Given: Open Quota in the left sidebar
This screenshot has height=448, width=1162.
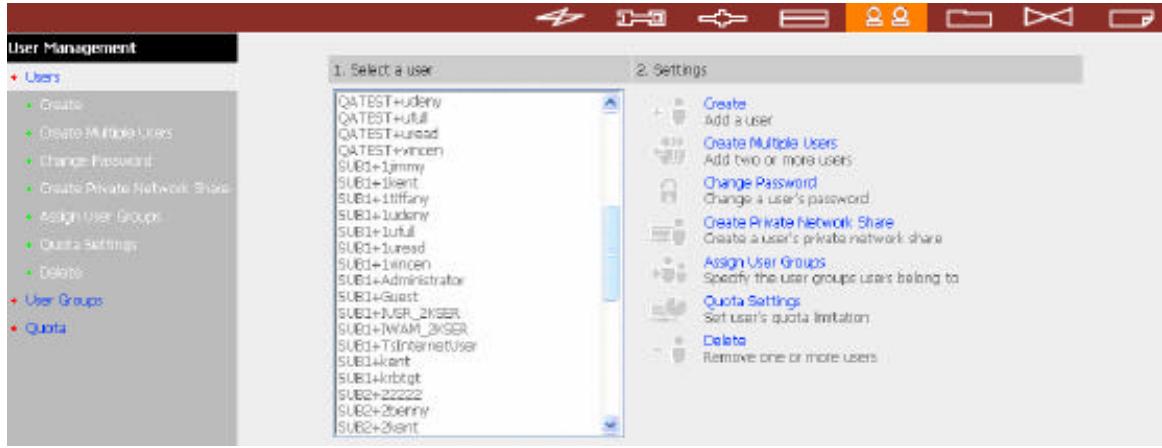Looking at the screenshot, I should pyautogui.click(x=45, y=328).
